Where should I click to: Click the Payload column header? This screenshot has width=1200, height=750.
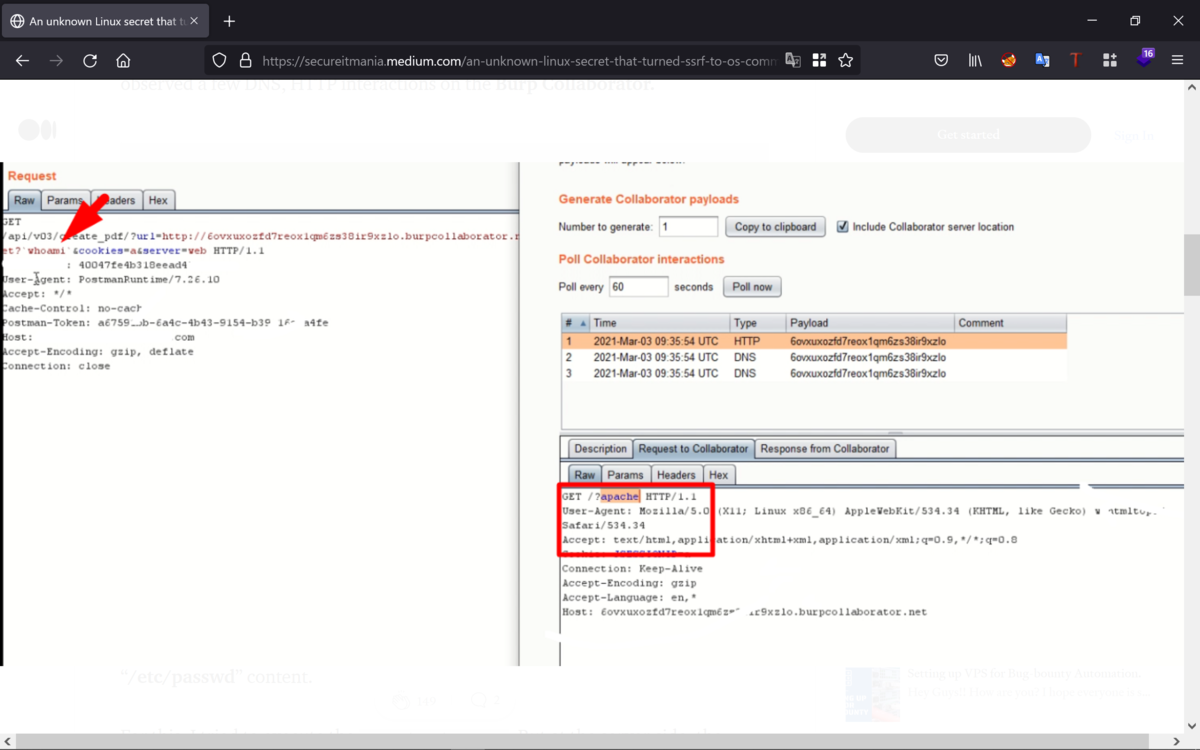(869, 323)
